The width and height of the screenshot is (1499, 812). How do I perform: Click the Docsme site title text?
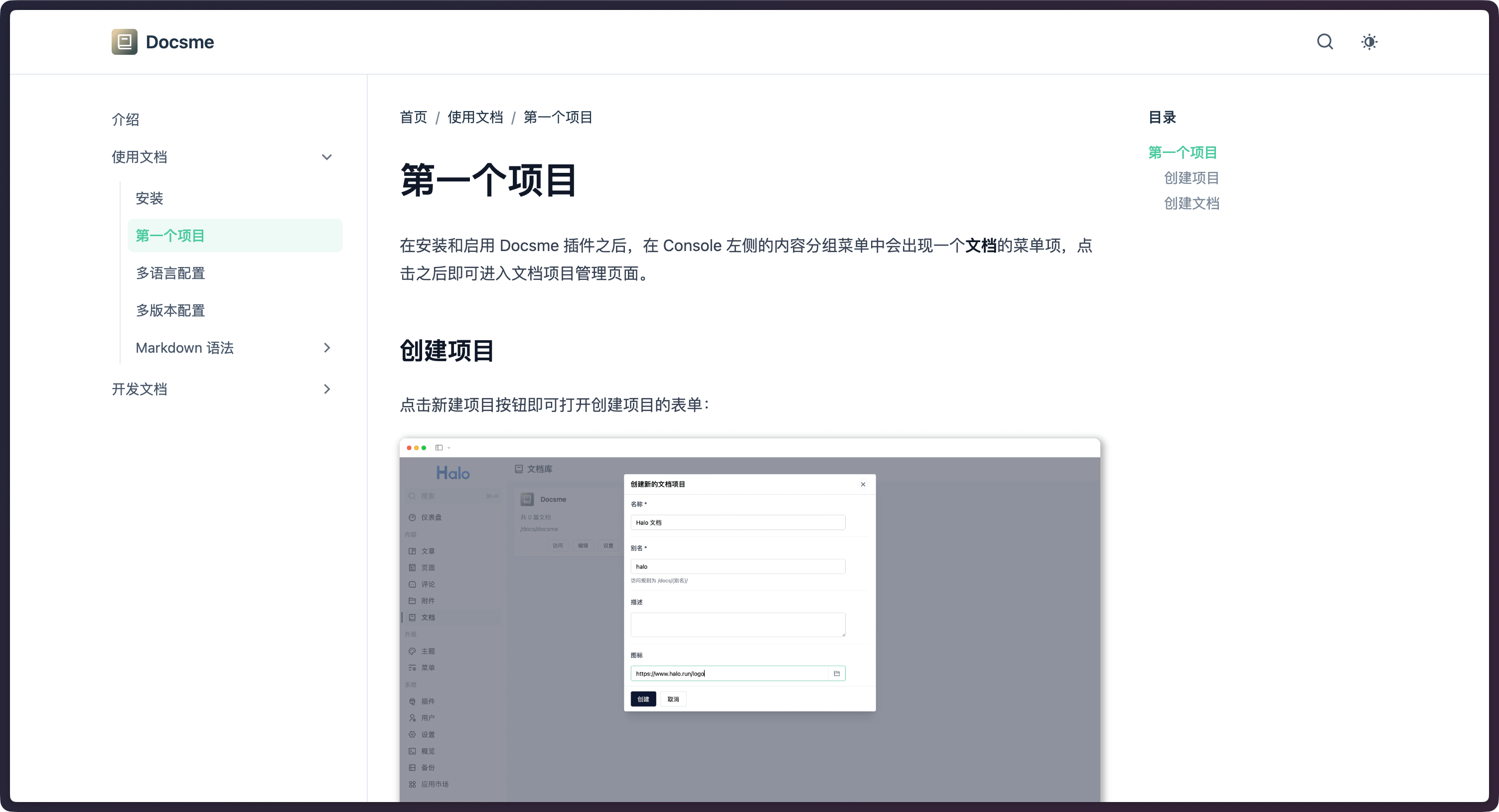coord(179,42)
